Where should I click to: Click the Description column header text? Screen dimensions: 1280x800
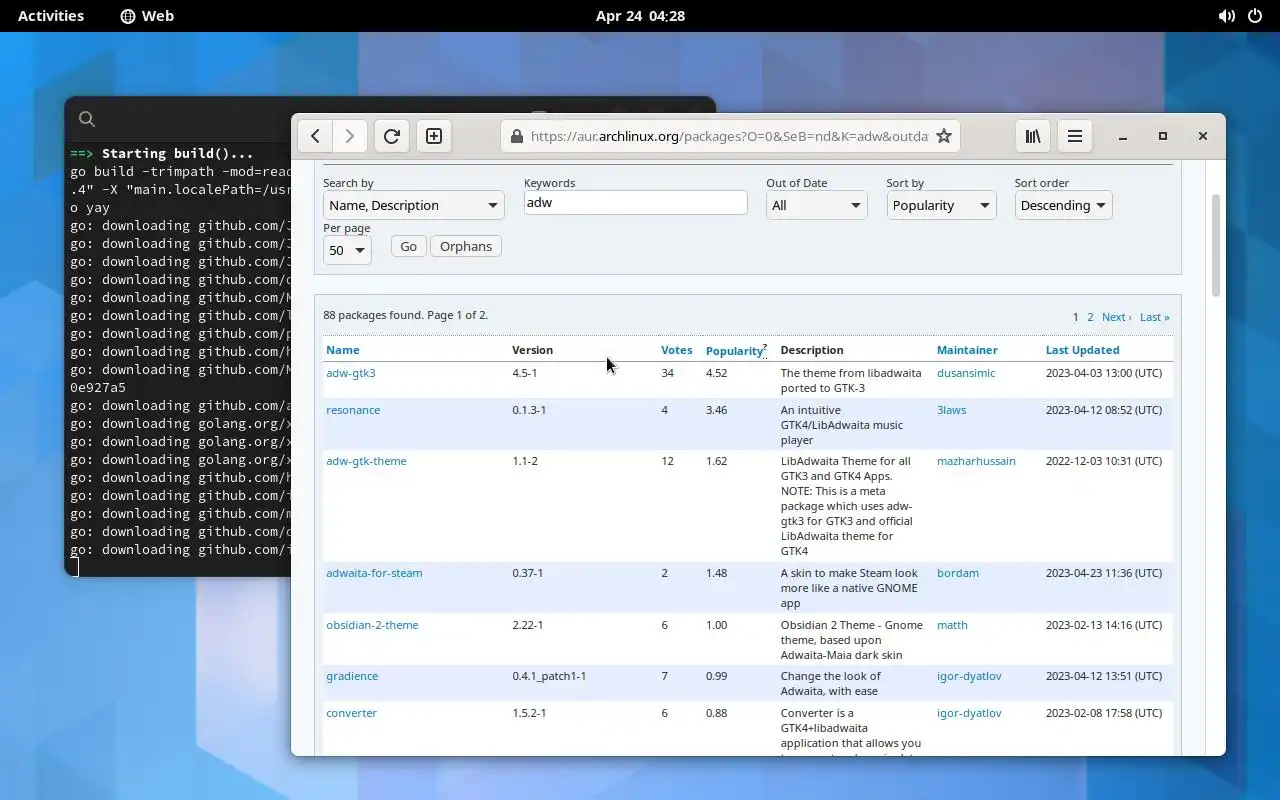point(812,350)
